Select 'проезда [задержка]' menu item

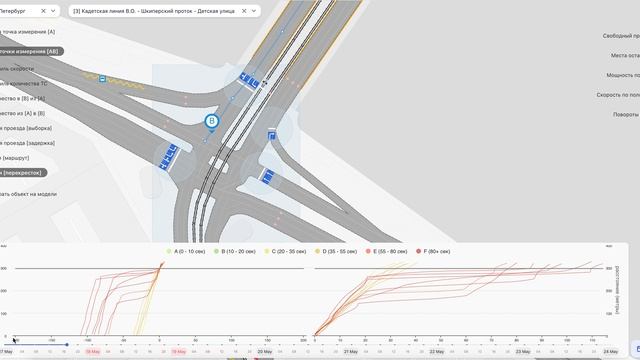(x=27, y=143)
